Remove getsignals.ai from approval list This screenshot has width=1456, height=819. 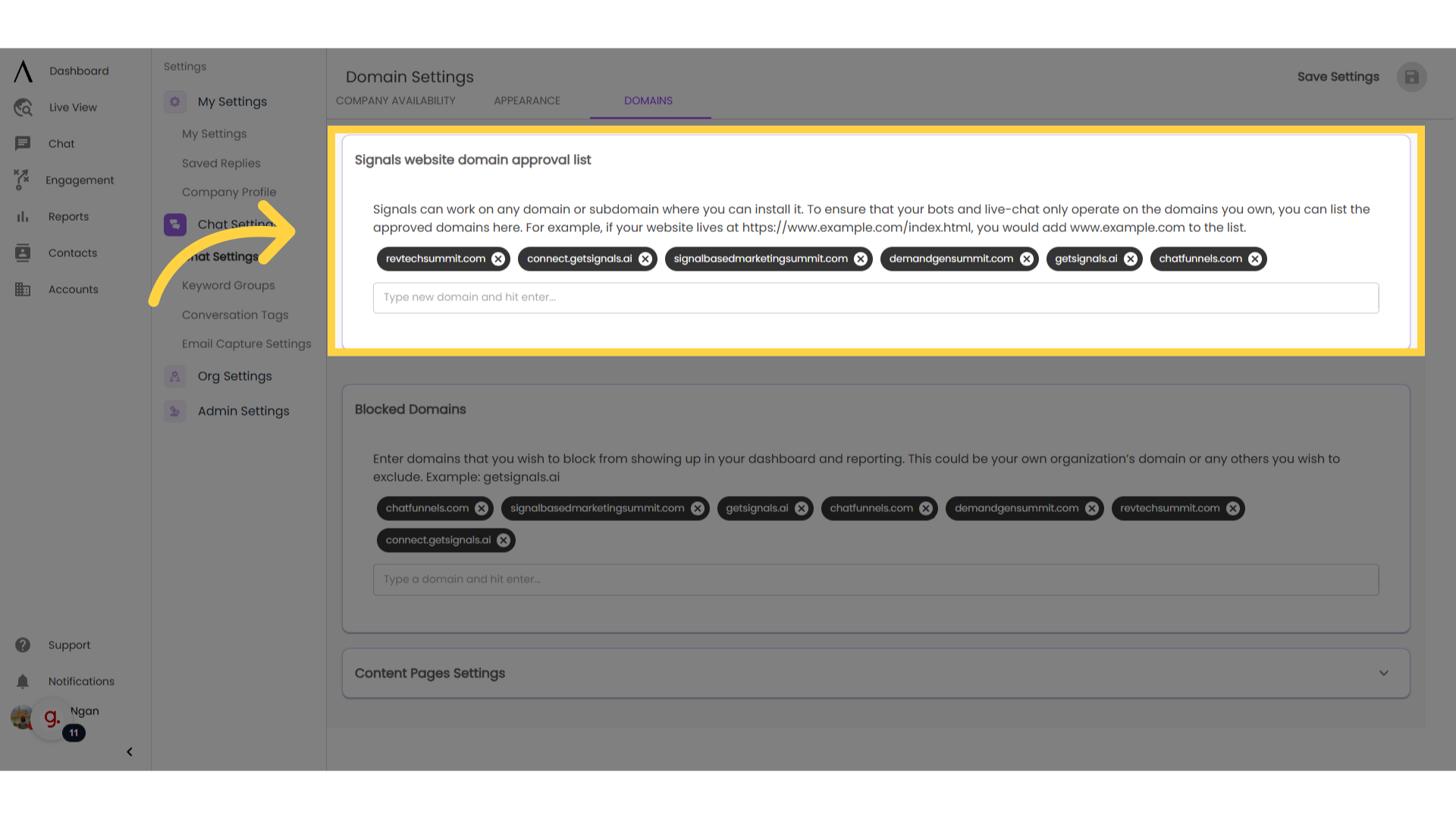coord(1131,258)
